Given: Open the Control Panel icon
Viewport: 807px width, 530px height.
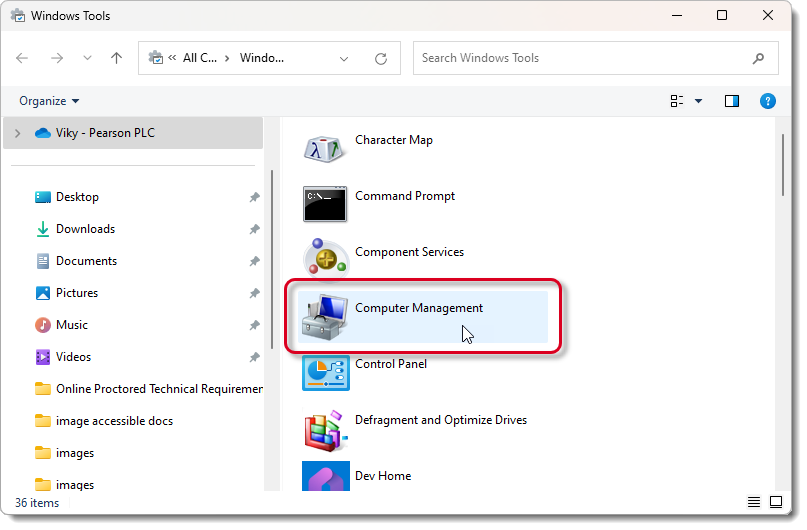Looking at the screenshot, I should click(328, 375).
